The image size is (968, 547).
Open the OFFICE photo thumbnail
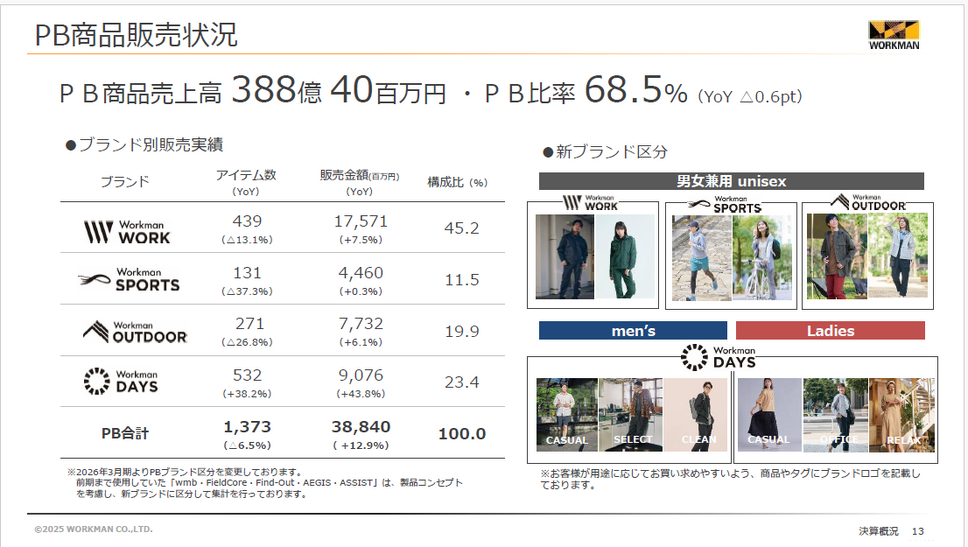tap(835, 413)
